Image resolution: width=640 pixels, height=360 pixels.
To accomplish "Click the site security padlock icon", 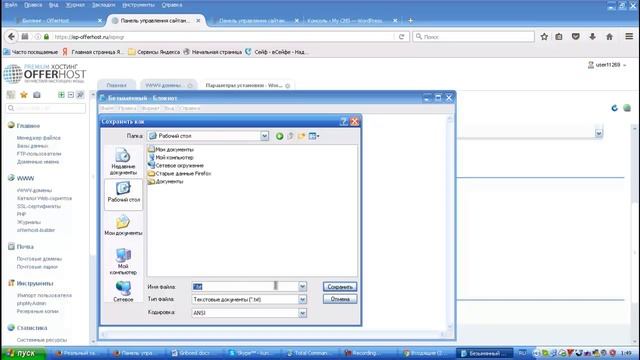I will (x=47, y=37).
